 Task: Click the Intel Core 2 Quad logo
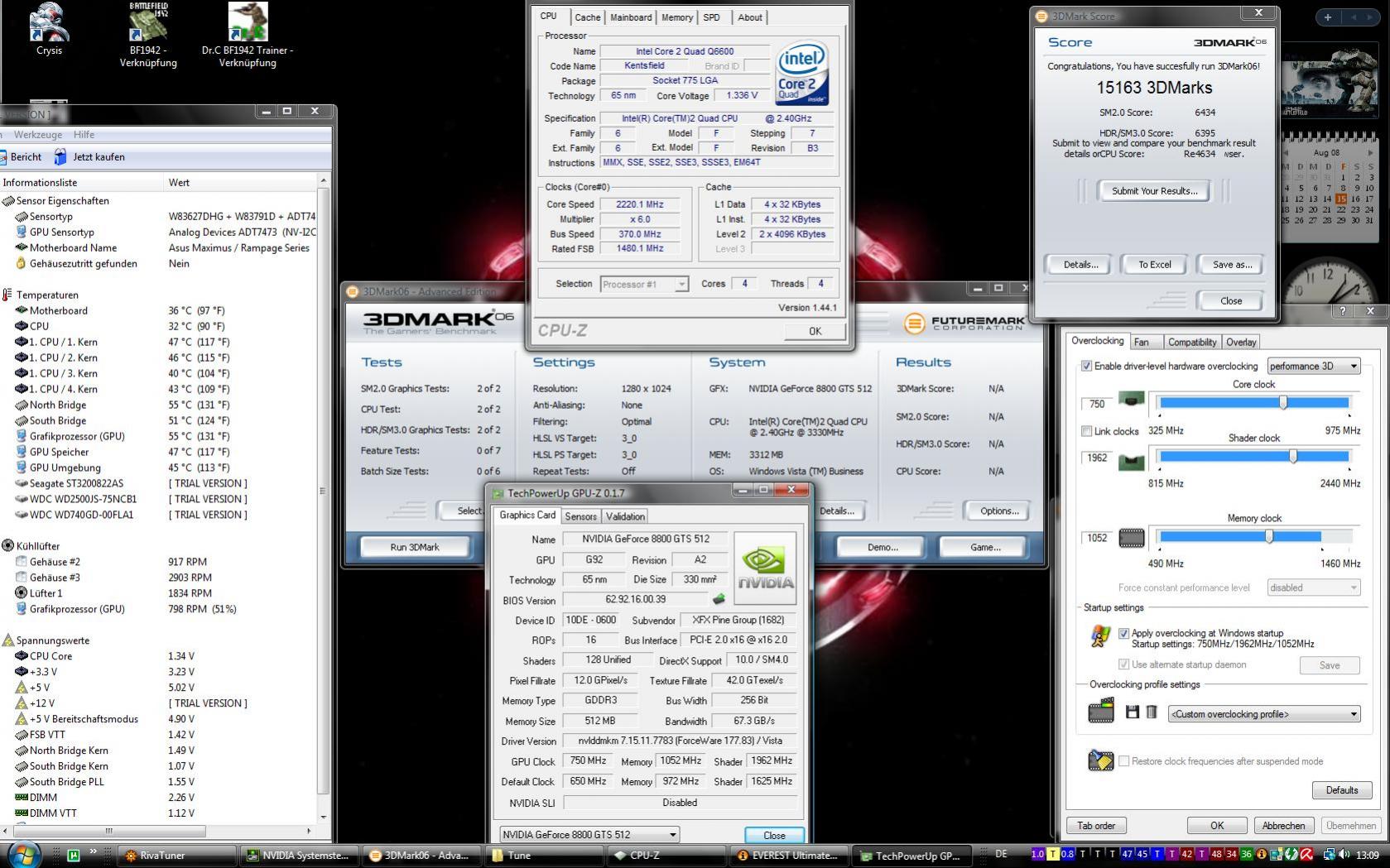point(801,74)
